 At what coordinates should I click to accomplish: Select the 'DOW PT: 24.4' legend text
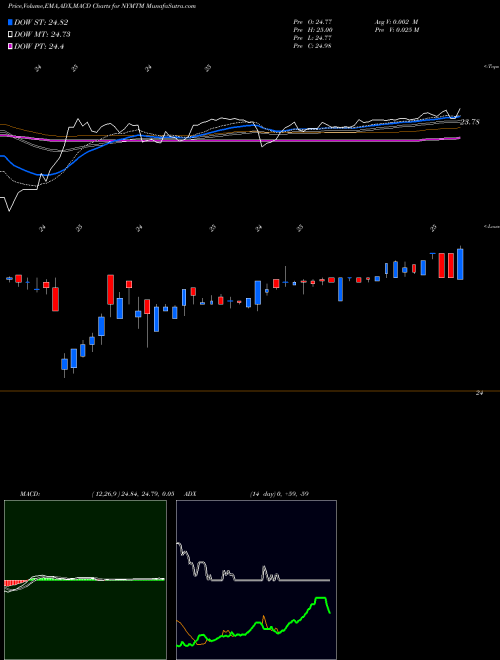(x=39, y=46)
